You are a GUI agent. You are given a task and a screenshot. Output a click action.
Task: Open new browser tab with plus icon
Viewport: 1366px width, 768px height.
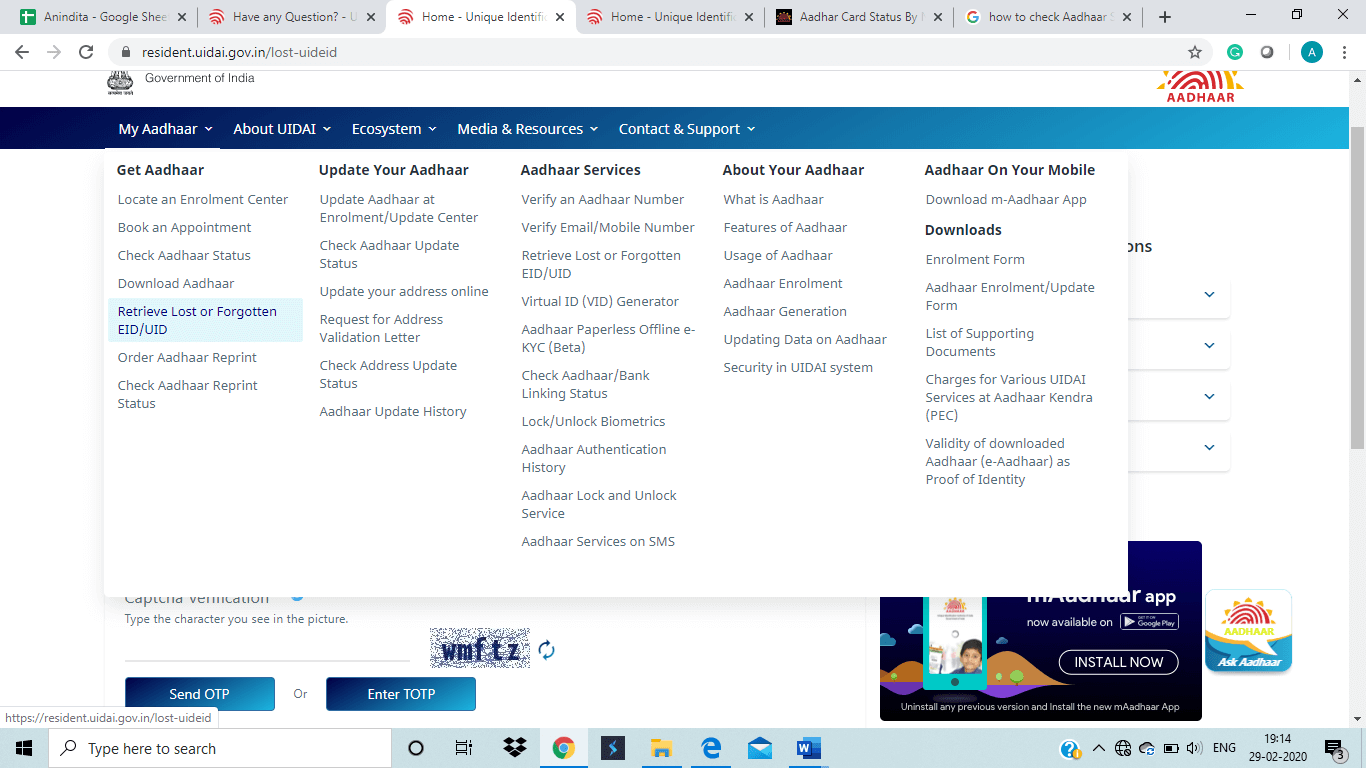point(1165,17)
